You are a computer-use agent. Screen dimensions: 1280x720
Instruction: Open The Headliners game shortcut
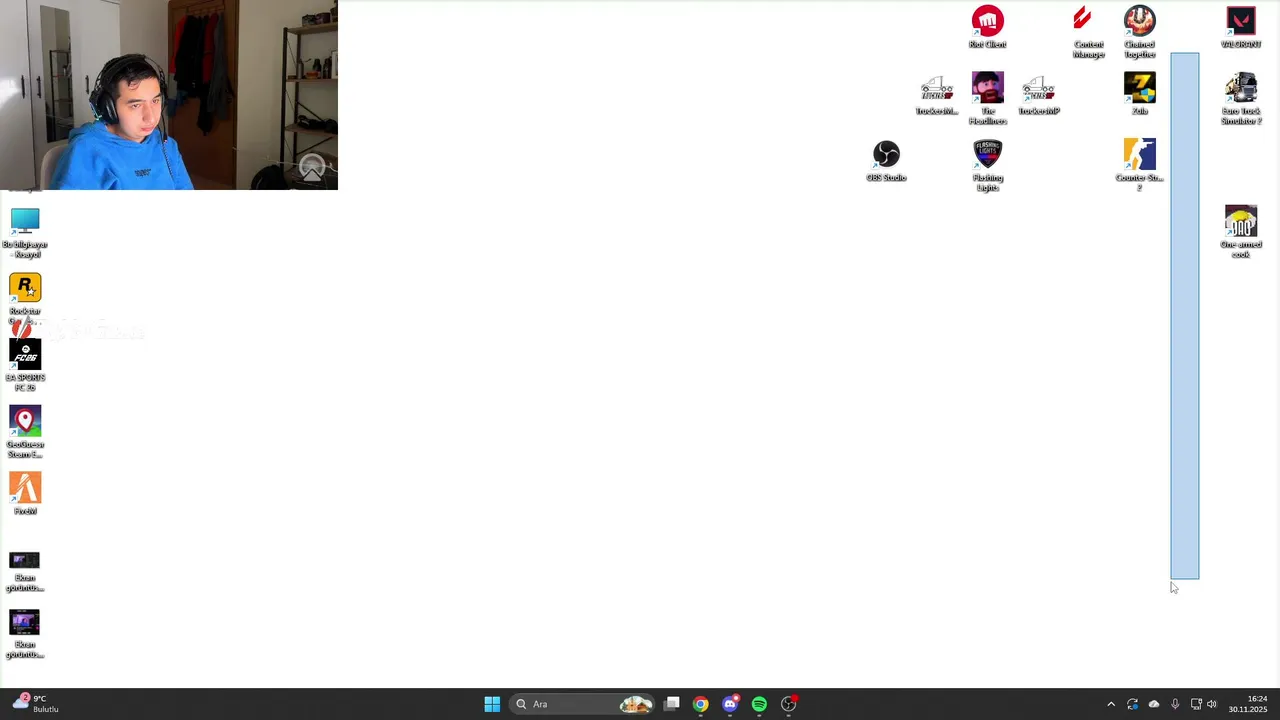click(x=987, y=98)
